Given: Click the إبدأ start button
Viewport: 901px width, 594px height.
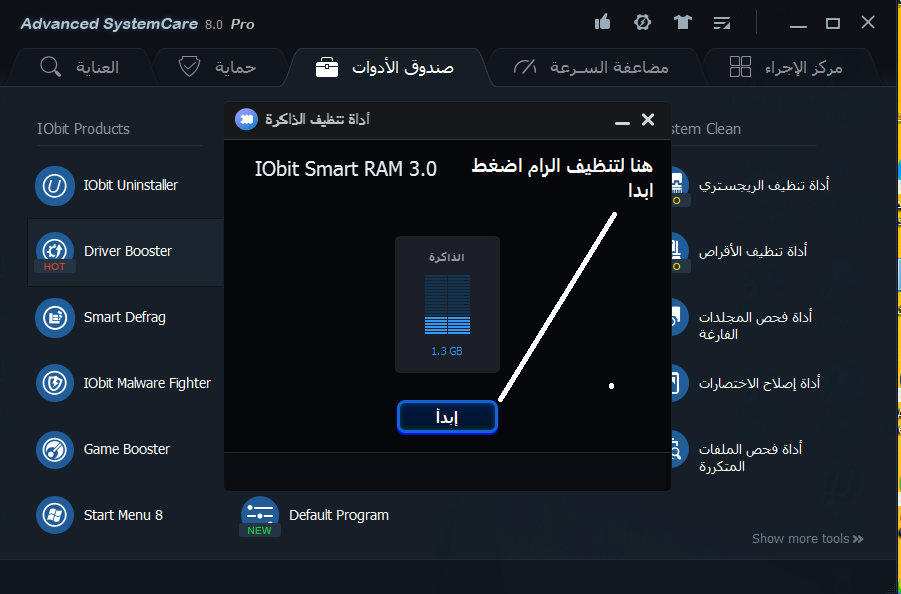Looking at the screenshot, I should coord(447,417).
